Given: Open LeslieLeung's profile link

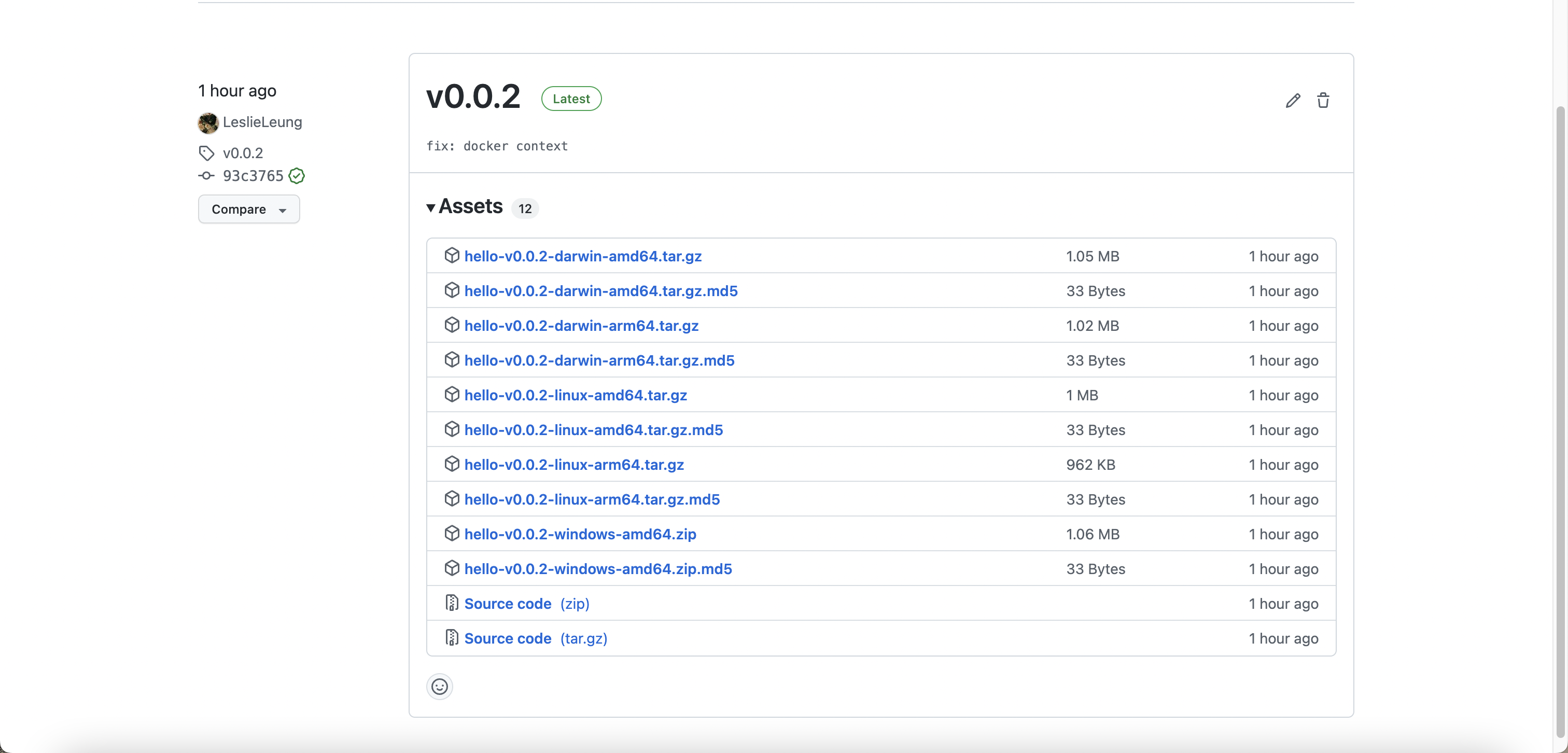Looking at the screenshot, I should click(262, 122).
